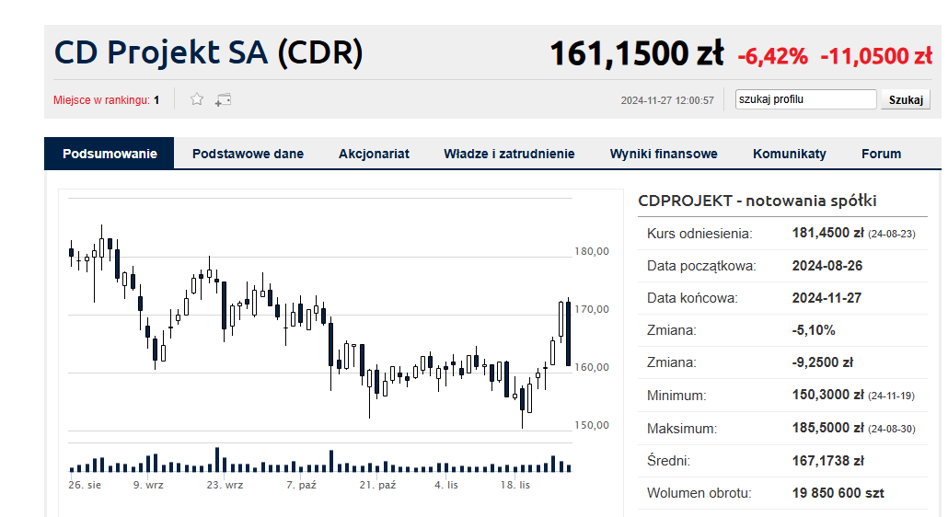Image resolution: width=948 pixels, height=517 pixels.
Task: Select Kurs odniesienia value 181,4500 zł
Action: 828,233
